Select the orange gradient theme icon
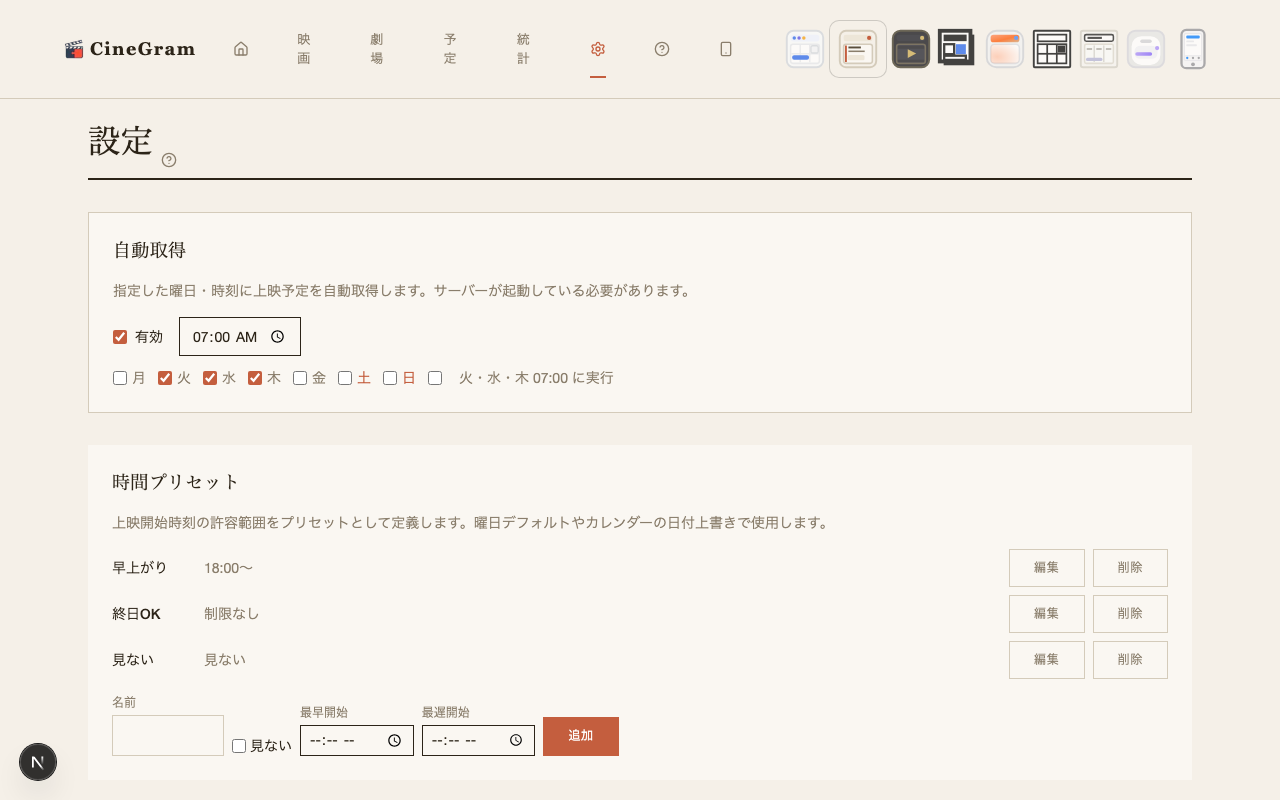 1004,48
